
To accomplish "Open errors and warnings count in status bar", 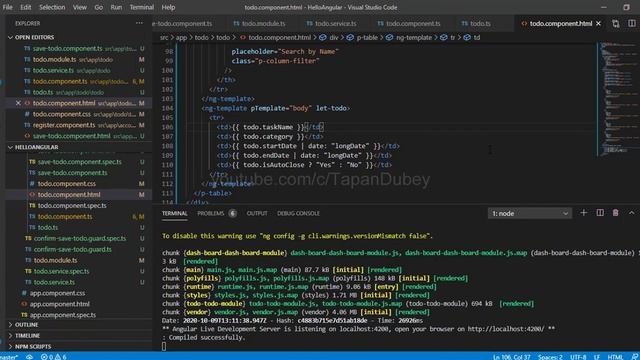I will click(53, 357).
